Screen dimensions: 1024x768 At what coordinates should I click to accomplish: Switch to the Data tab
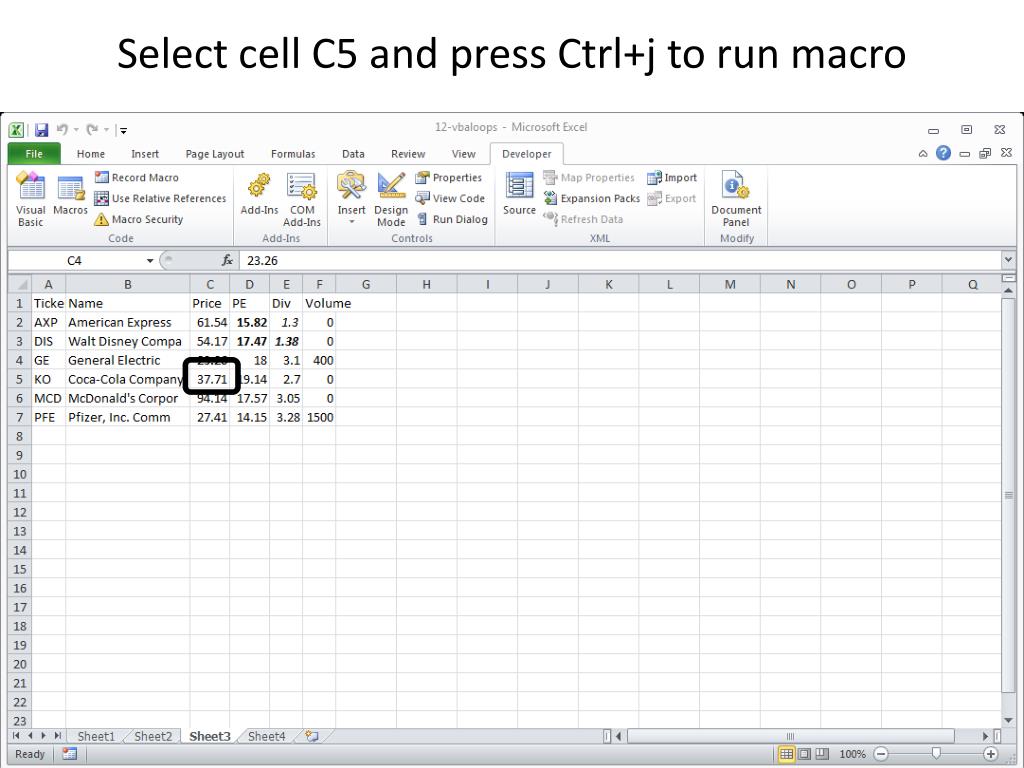pyautogui.click(x=353, y=154)
